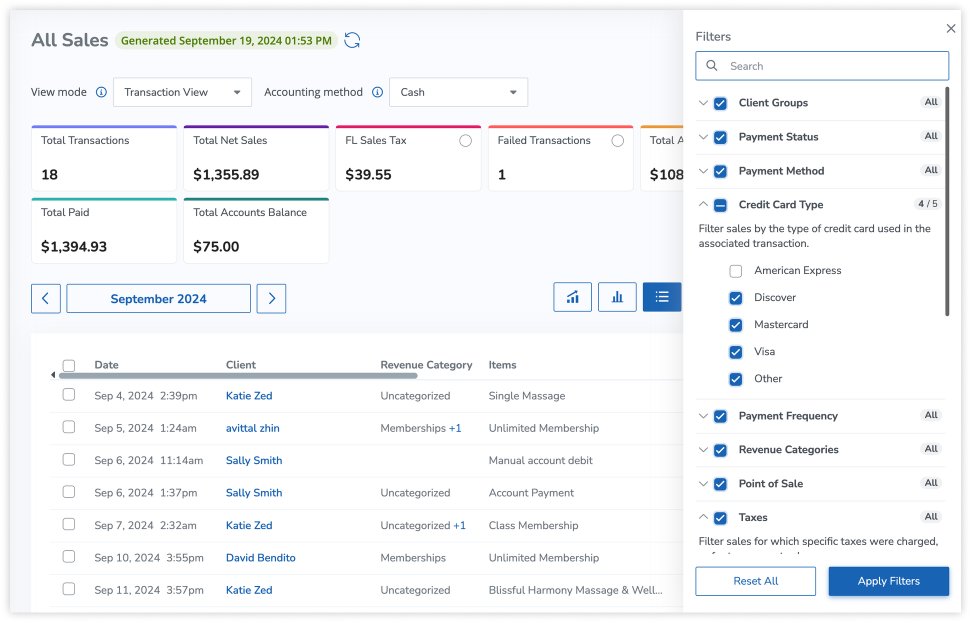Click the Apply Filters button

pos(888,581)
